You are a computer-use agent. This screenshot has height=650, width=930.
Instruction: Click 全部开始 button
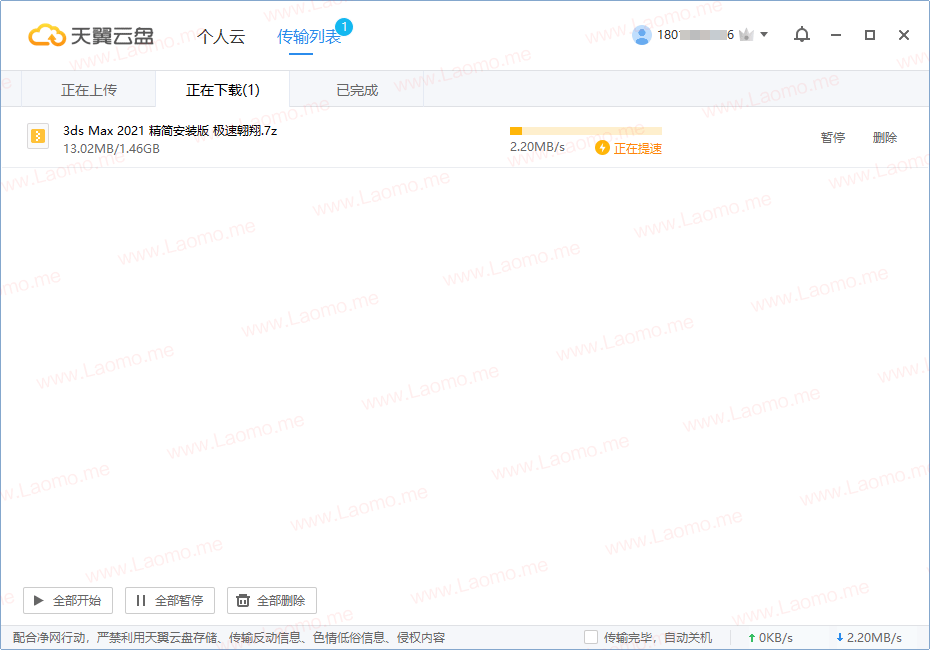[x=68, y=601]
